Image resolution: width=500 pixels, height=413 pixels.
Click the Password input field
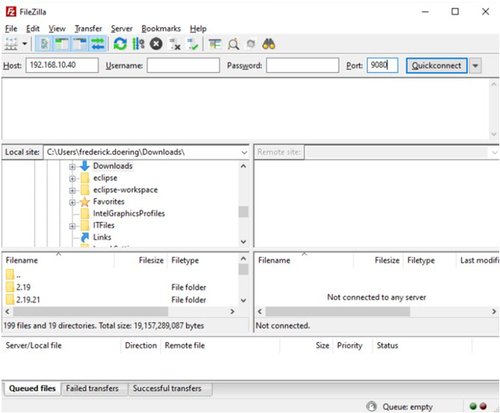(303, 65)
